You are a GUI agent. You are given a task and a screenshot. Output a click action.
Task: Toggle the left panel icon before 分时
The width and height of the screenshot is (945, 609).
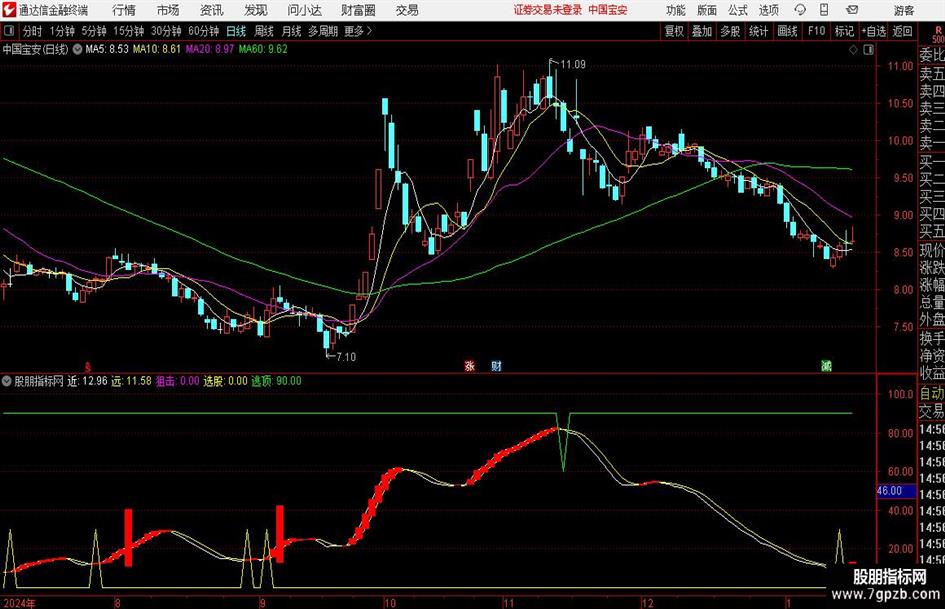click(9, 31)
